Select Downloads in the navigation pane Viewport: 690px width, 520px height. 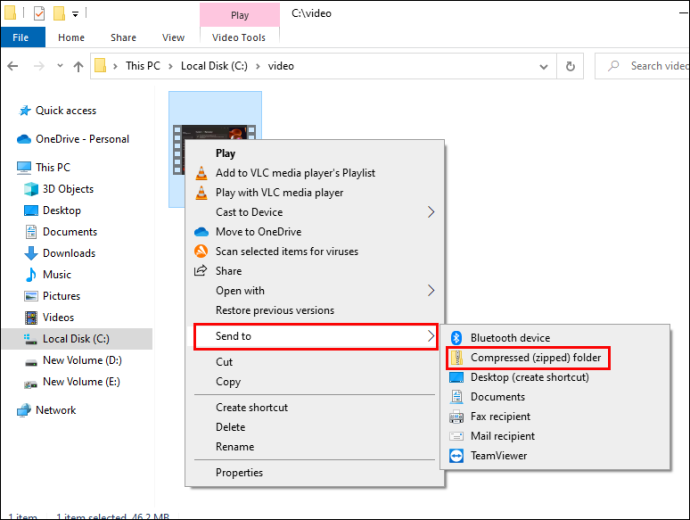pos(69,253)
